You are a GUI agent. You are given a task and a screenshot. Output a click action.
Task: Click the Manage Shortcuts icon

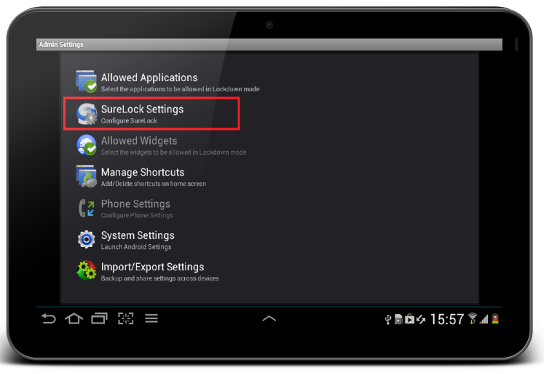coord(86,176)
